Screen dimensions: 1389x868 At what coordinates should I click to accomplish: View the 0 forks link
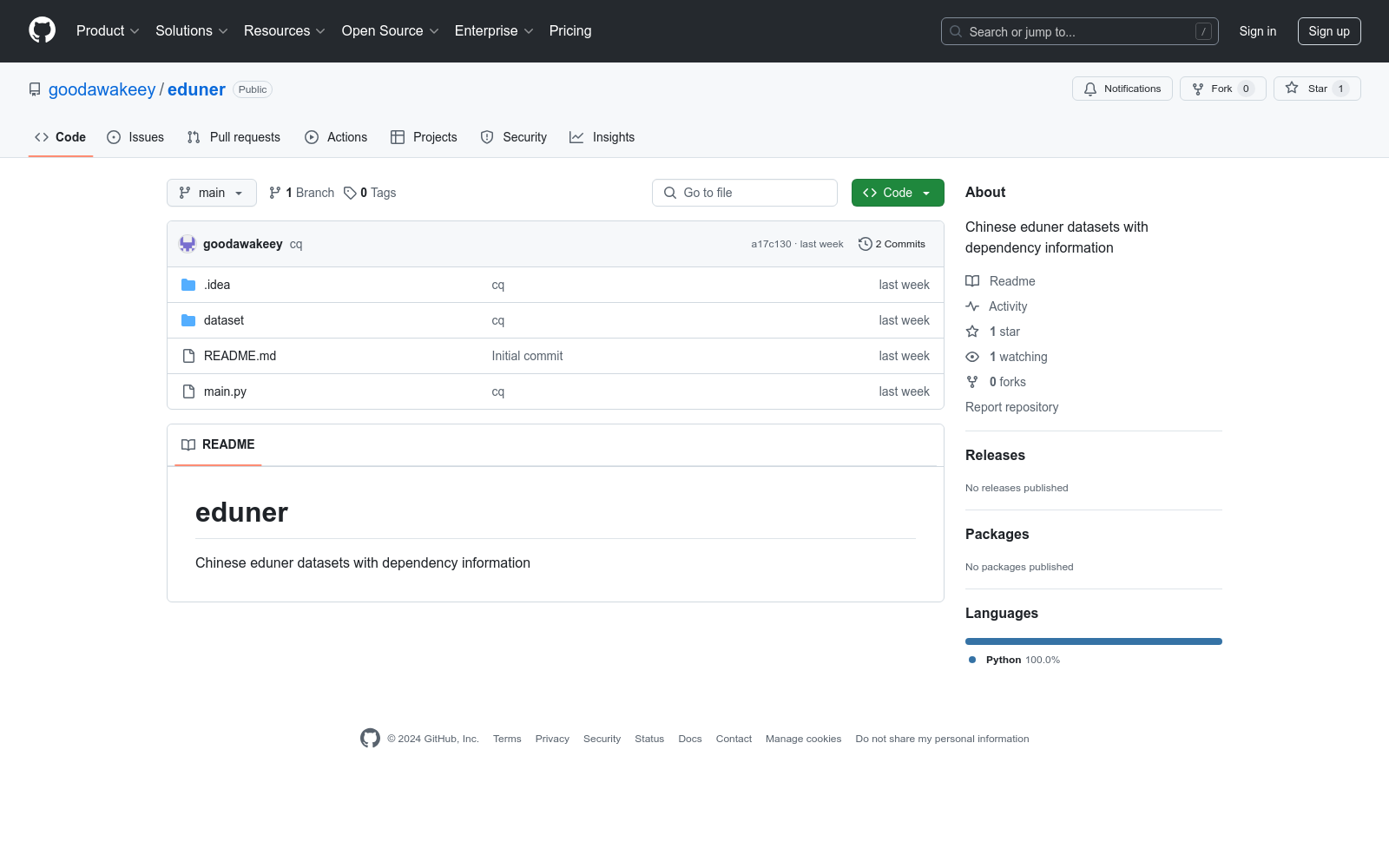[996, 382]
